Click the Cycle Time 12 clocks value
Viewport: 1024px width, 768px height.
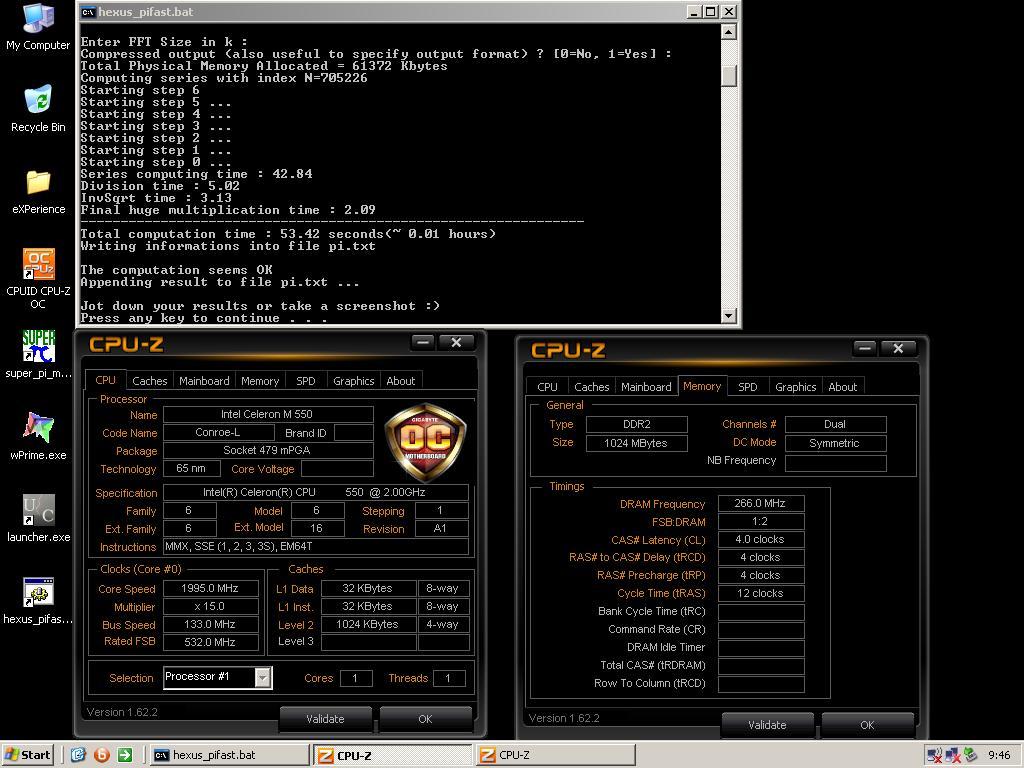click(x=761, y=594)
